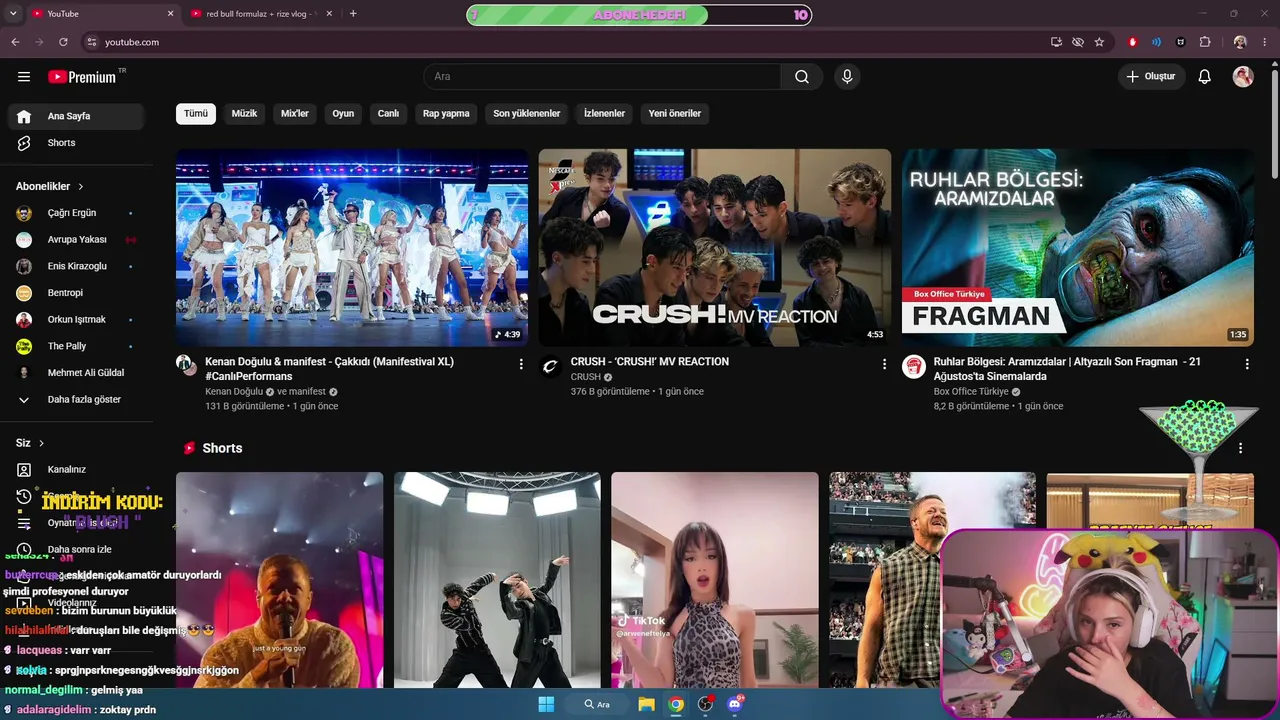
Task: Open the YouTube account avatar menu
Action: [1243, 77]
